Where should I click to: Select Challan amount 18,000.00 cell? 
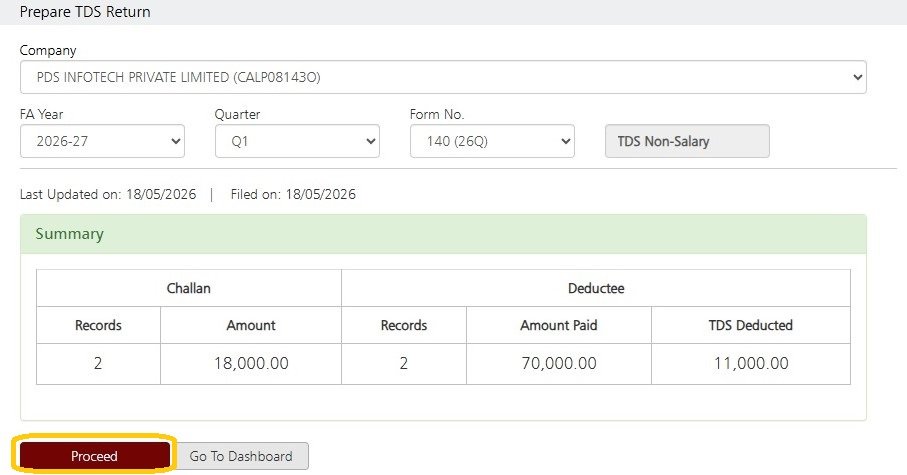coord(251,363)
